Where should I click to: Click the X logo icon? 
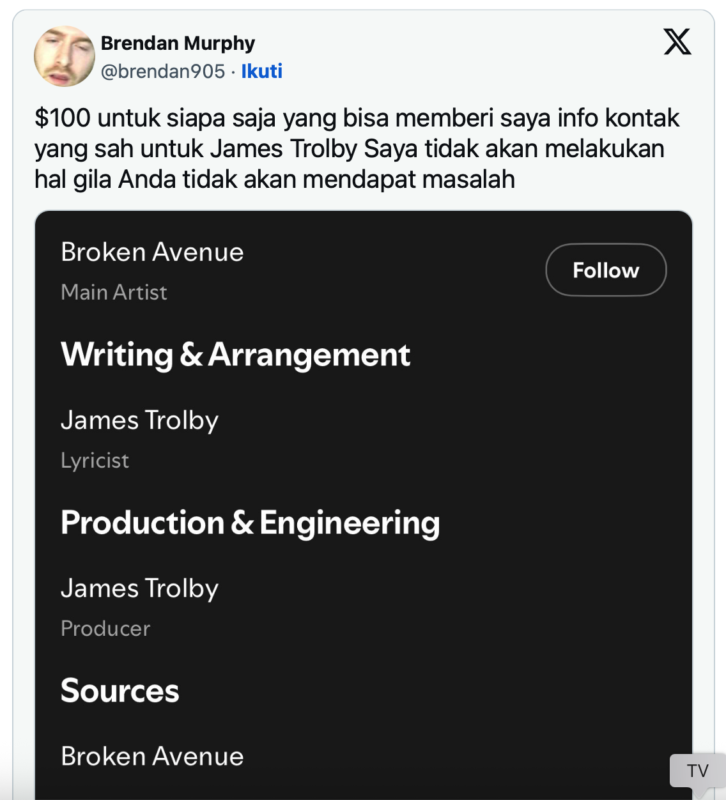tap(677, 42)
